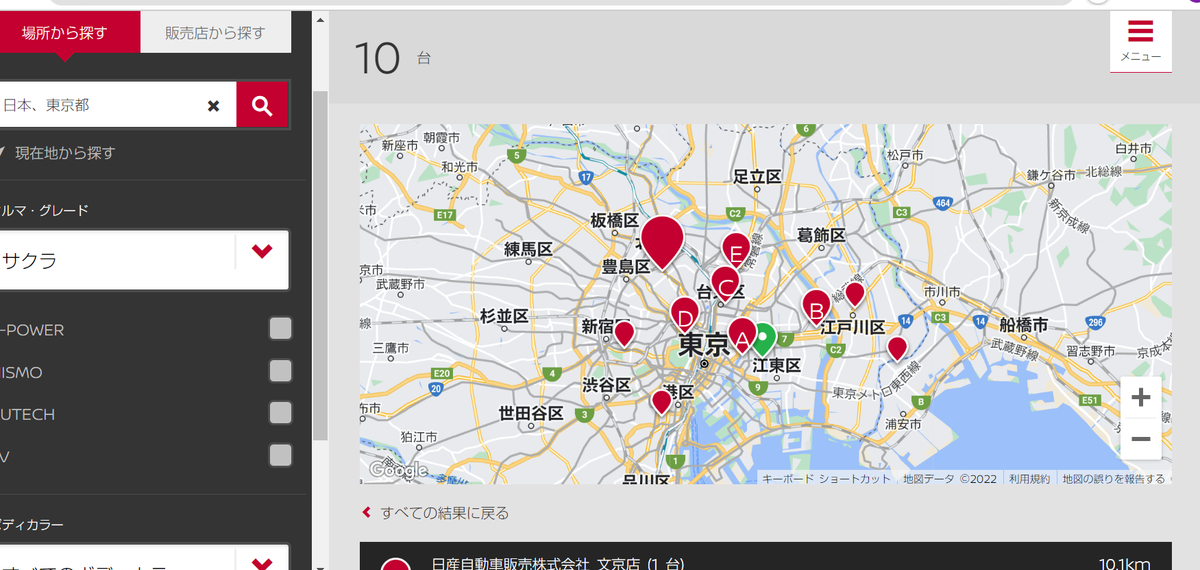Select map marker C
Image resolution: width=1200 pixels, height=570 pixels.
tap(725, 285)
